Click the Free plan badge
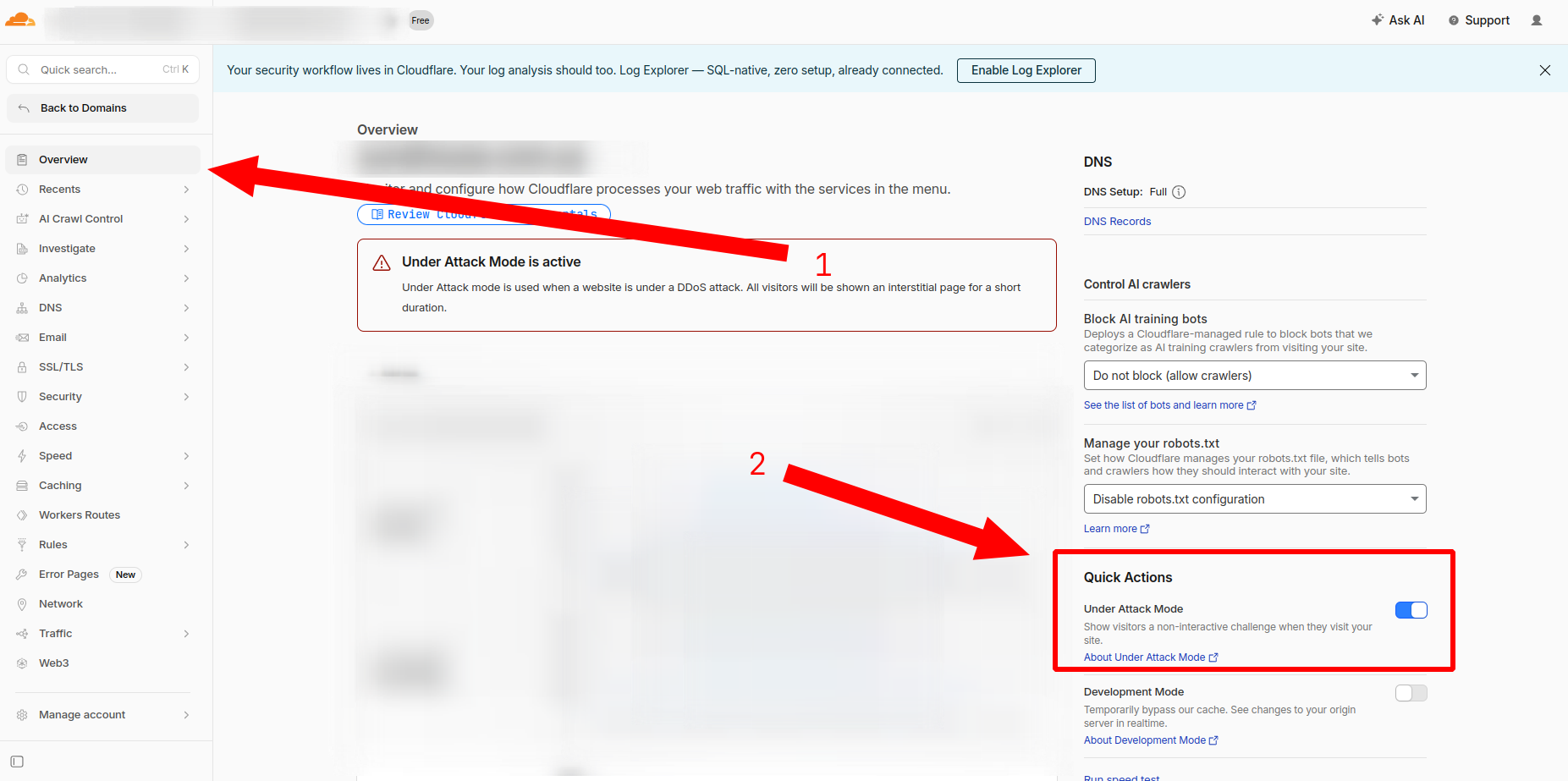This screenshot has width=1568, height=781. [x=421, y=20]
